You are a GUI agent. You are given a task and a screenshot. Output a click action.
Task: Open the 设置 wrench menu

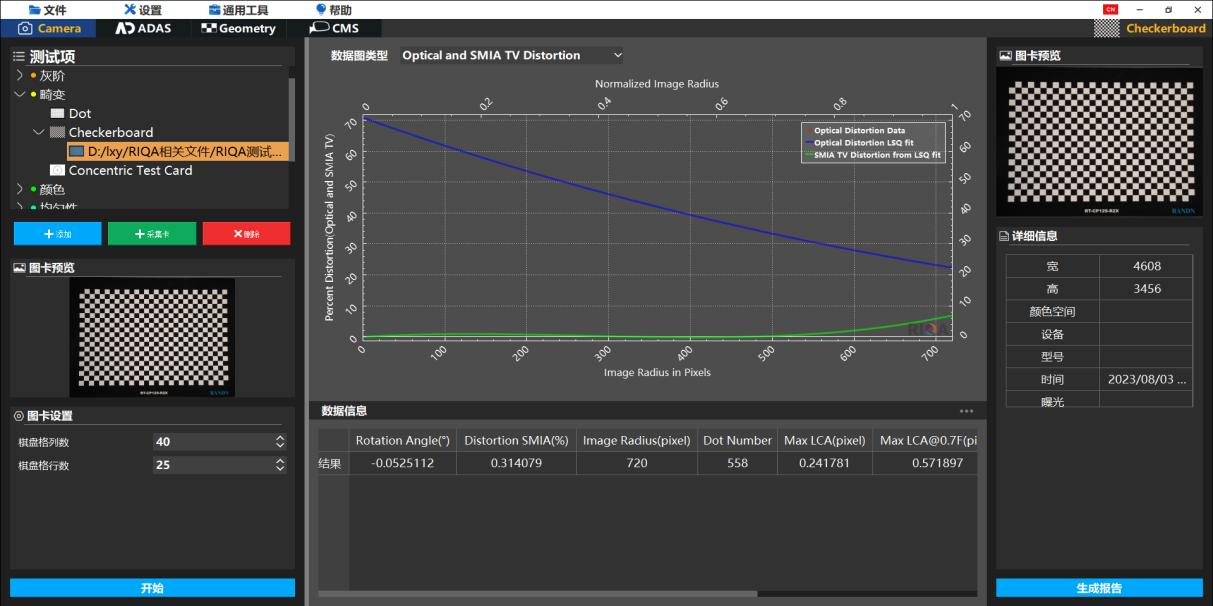[x=142, y=10]
